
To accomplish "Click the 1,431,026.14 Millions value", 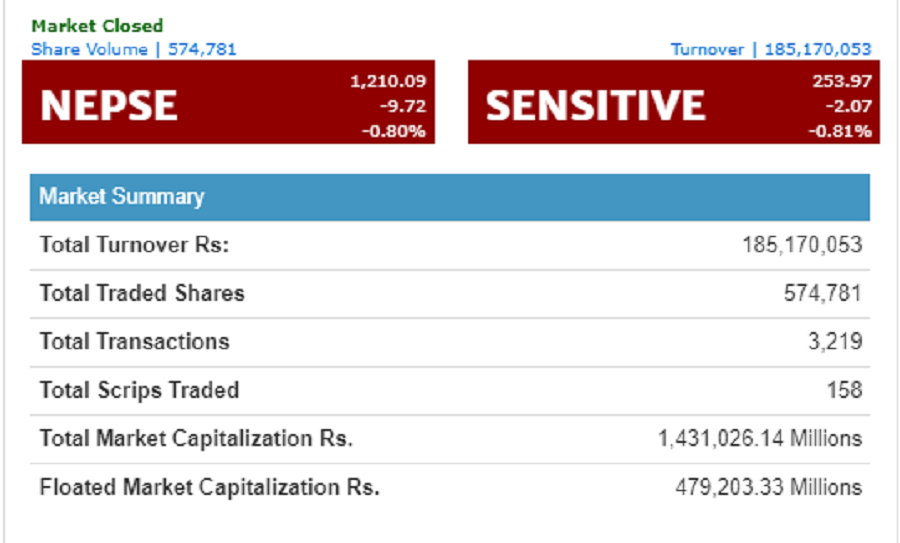I will pos(760,439).
